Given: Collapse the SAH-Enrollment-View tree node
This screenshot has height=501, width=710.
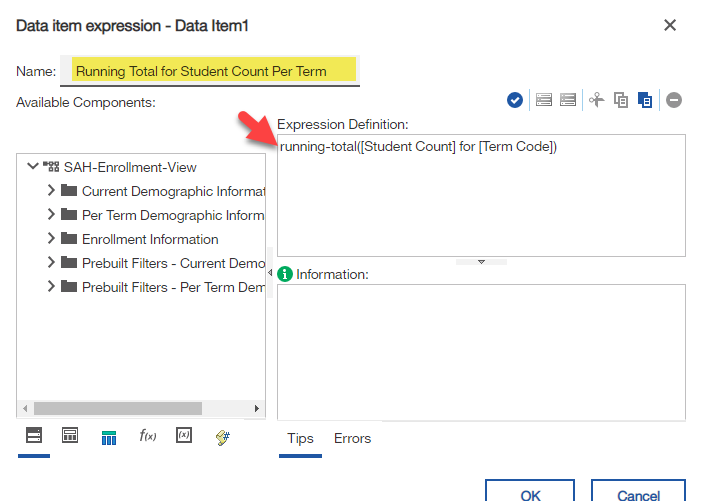Looking at the screenshot, I should [33, 166].
